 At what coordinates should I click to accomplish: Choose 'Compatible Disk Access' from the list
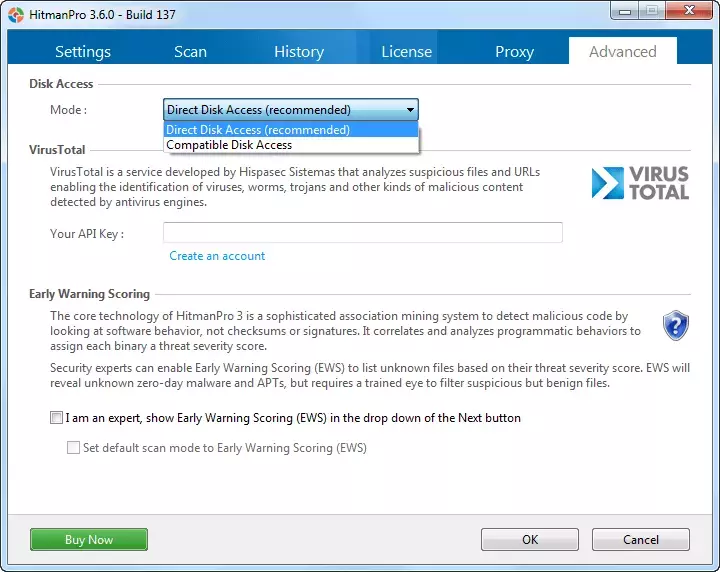point(291,145)
